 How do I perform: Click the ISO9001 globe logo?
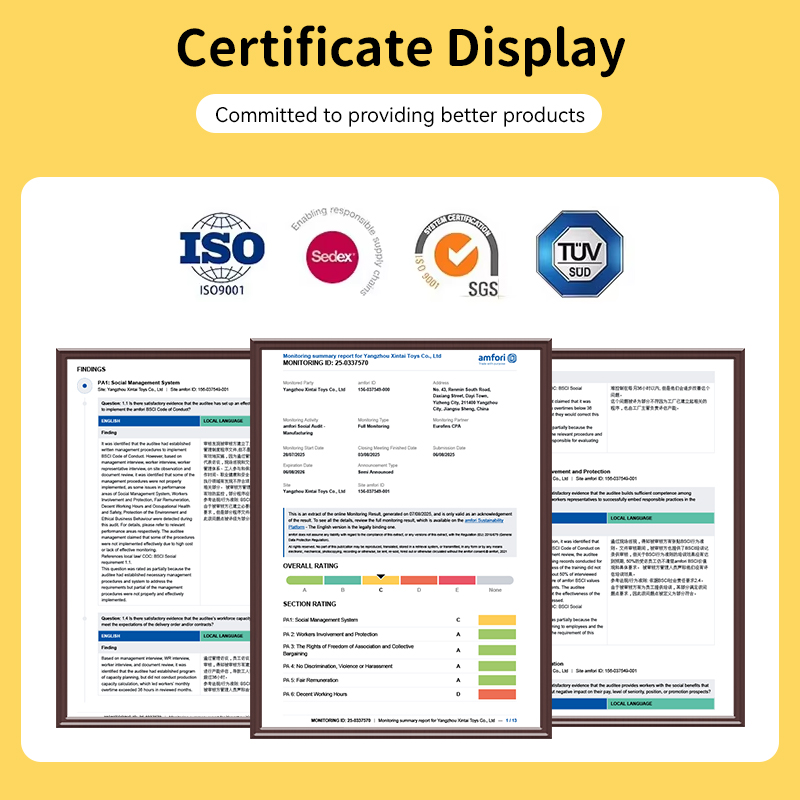point(222,254)
